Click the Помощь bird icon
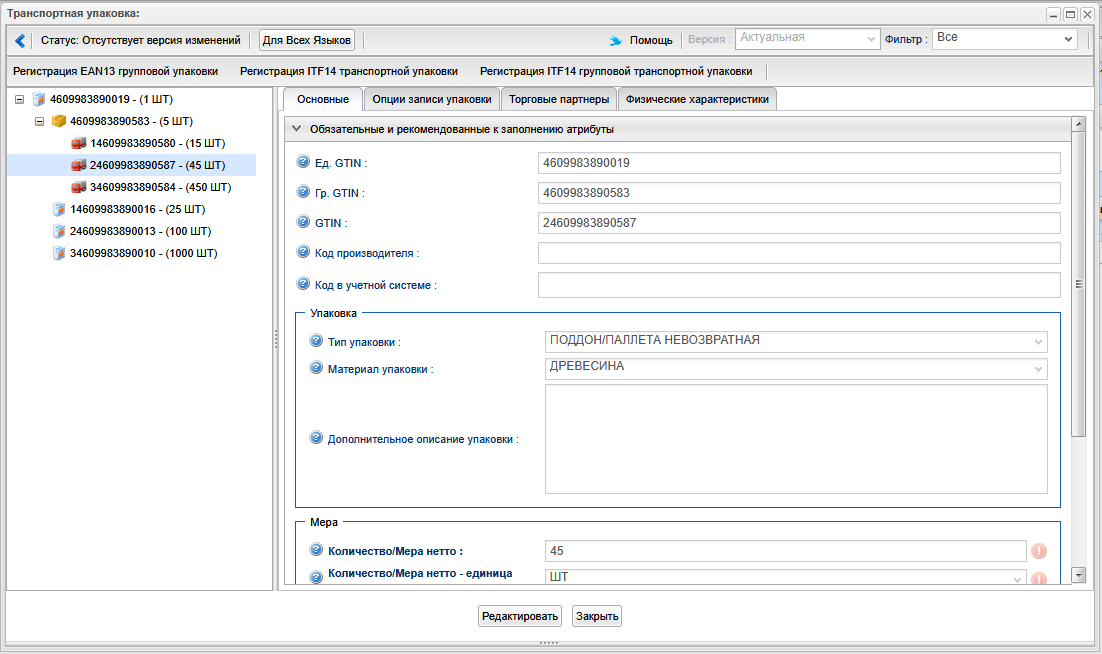This screenshot has height=654, width=1102. [616, 41]
